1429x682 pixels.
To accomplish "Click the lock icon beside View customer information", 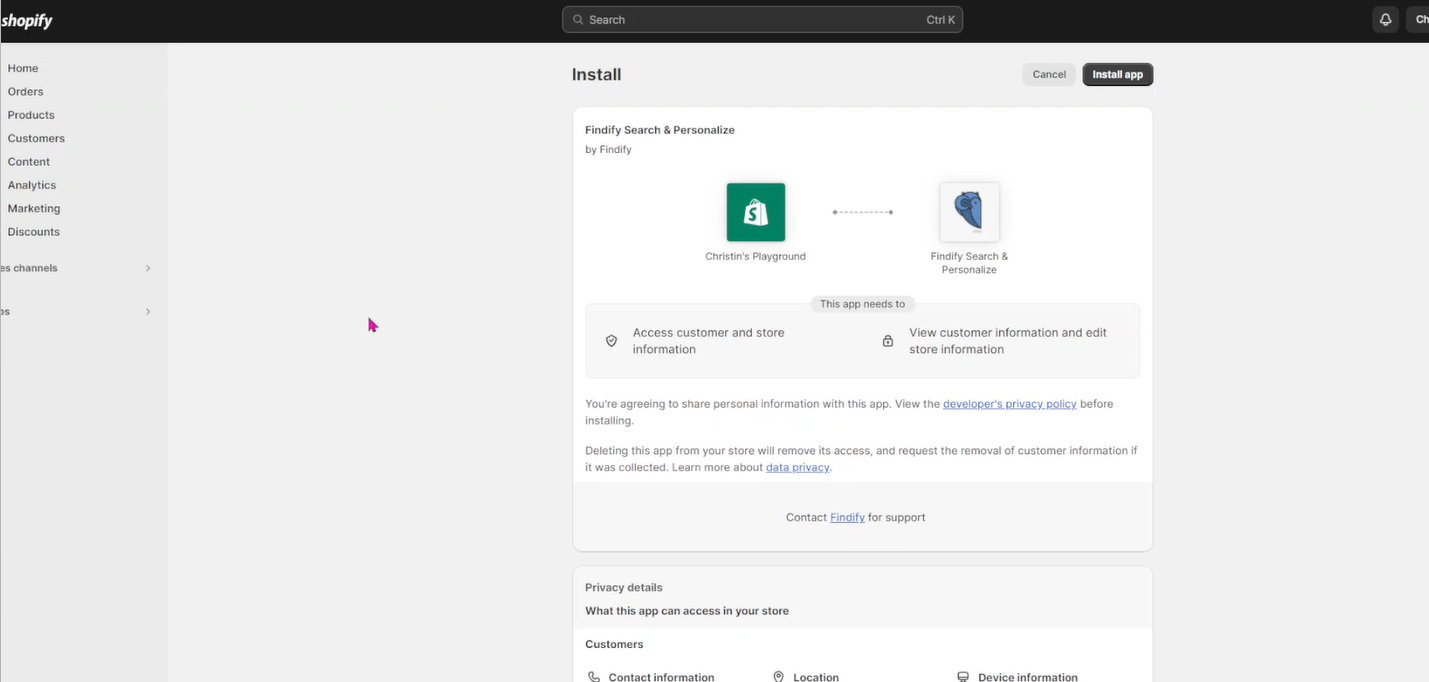I will coord(887,341).
